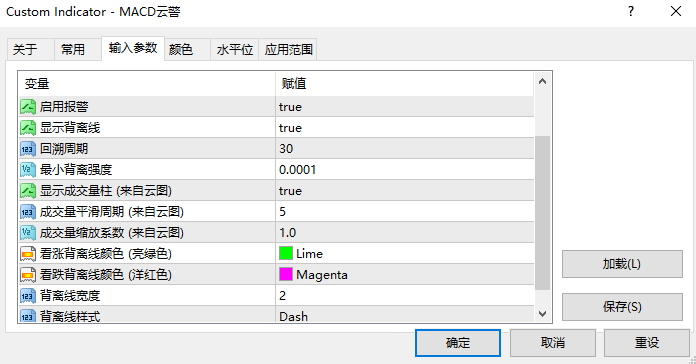Image resolution: width=696 pixels, height=364 pixels.
Task: Click the color-type icon beside 看涨背离线颜色
Action: tap(28, 253)
